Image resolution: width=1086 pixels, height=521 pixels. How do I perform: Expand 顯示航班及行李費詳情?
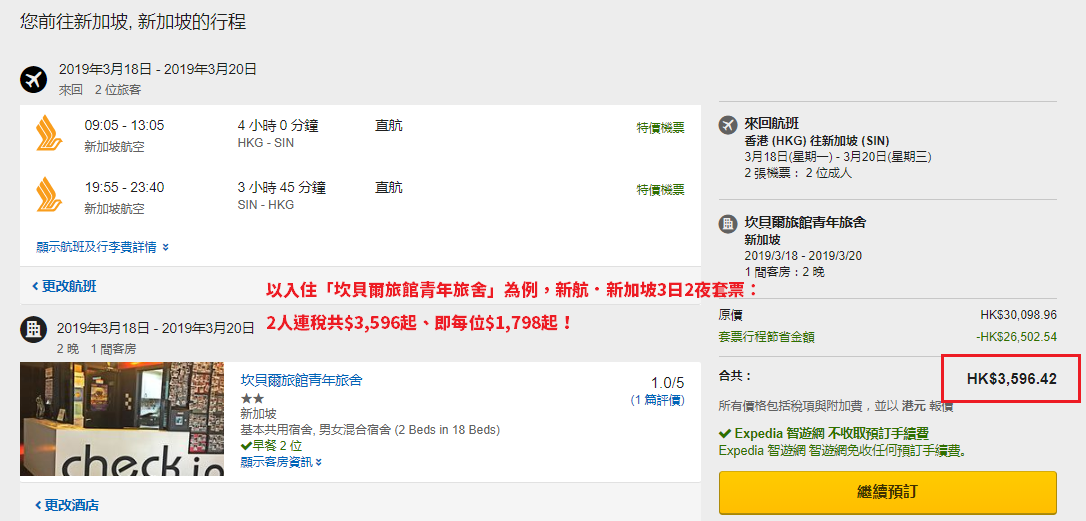103,247
